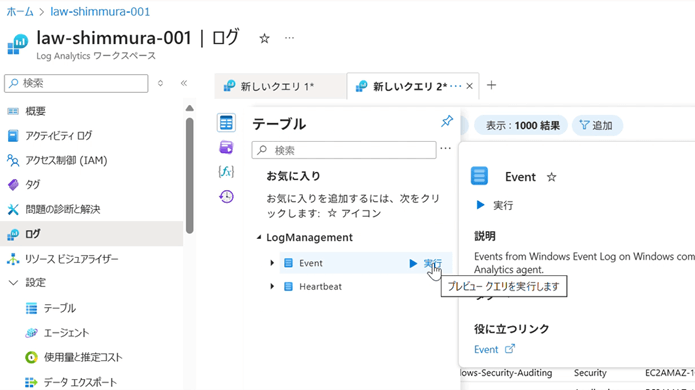The height and width of the screenshot is (390, 695).
Task: Collapse the left navigation menu chevrons
Action: [x=184, y=83]
